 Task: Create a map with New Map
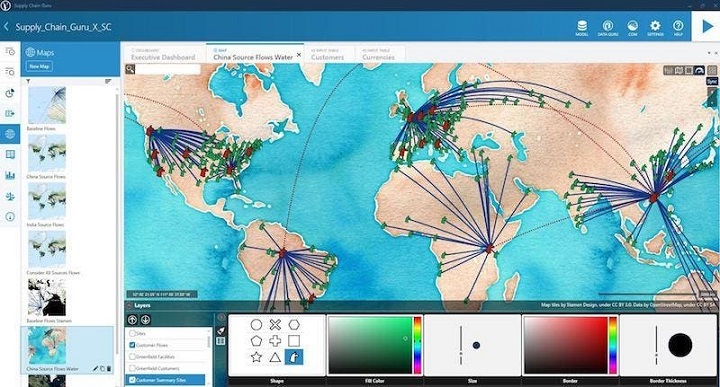39,66
